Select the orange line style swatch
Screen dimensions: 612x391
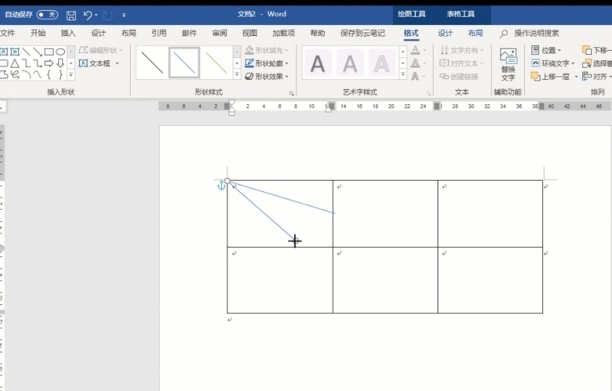216,62
